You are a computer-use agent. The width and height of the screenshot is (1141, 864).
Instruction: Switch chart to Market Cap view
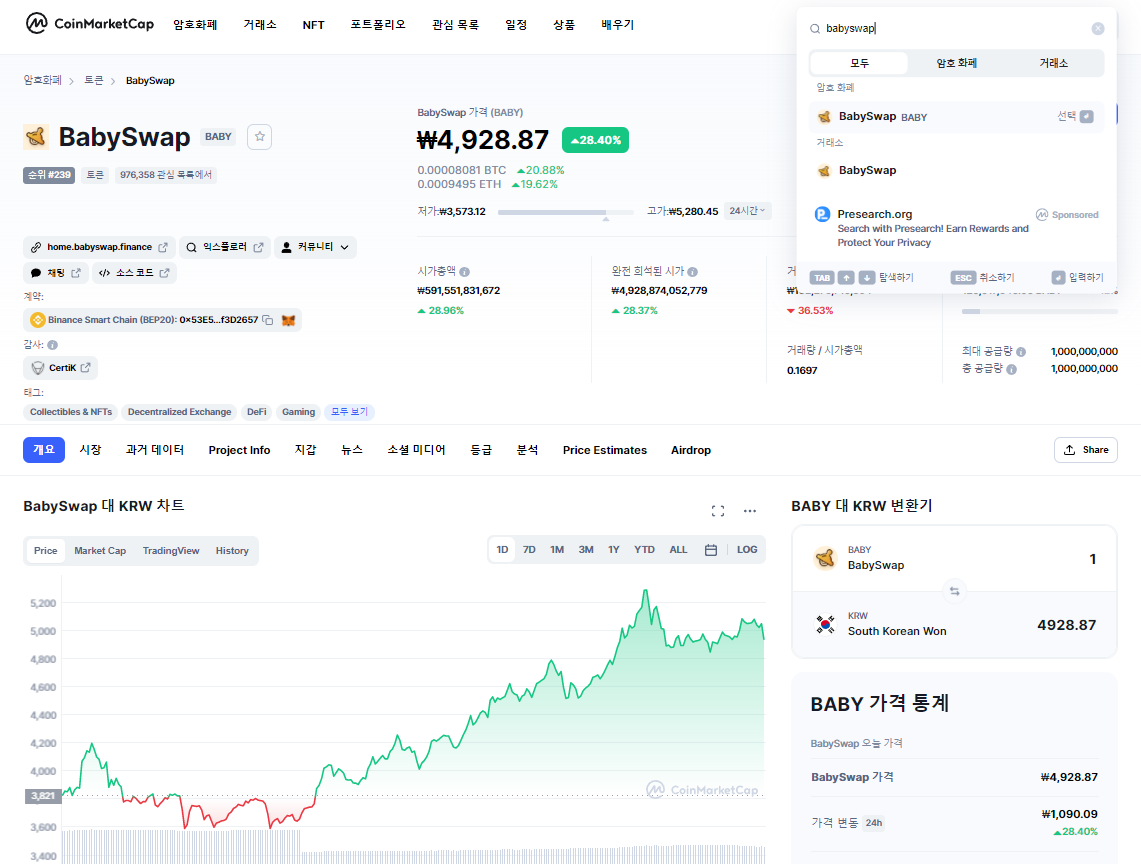pos(100,550)
